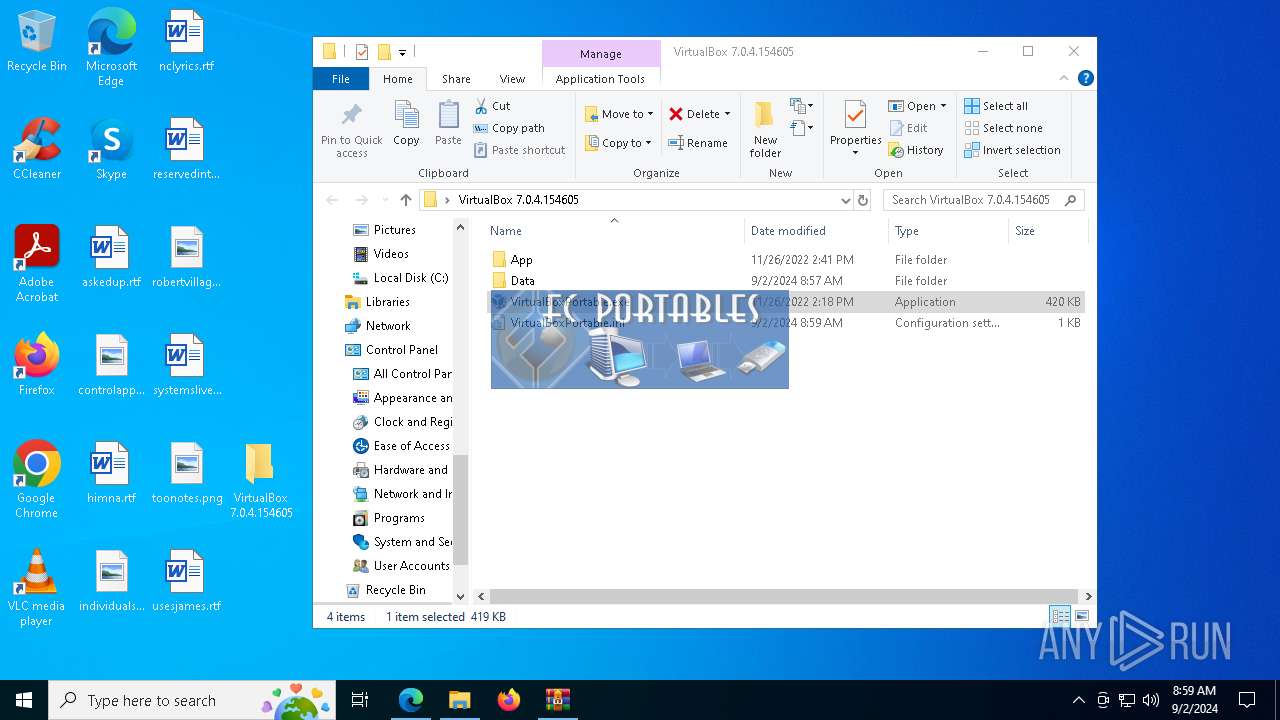The image size is (1280, 720).
Task: Collapse the ribbon with chevron
Action: [1064, 78]
